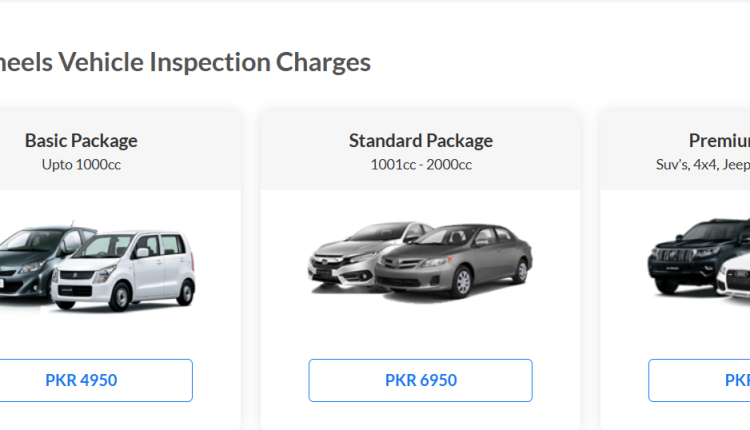Click the 1001cc - 2000cc engine range text
The image size is (750, 430).
click(421, 165)
